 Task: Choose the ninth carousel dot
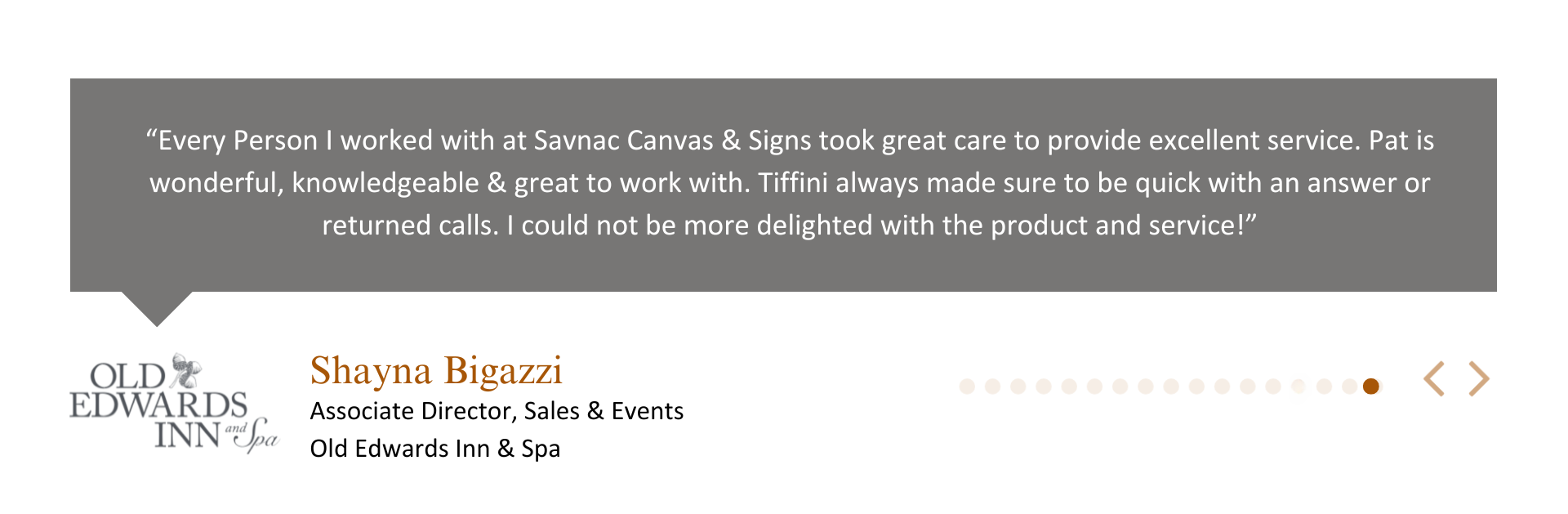pyautogui.click(x=1170, y=387)
